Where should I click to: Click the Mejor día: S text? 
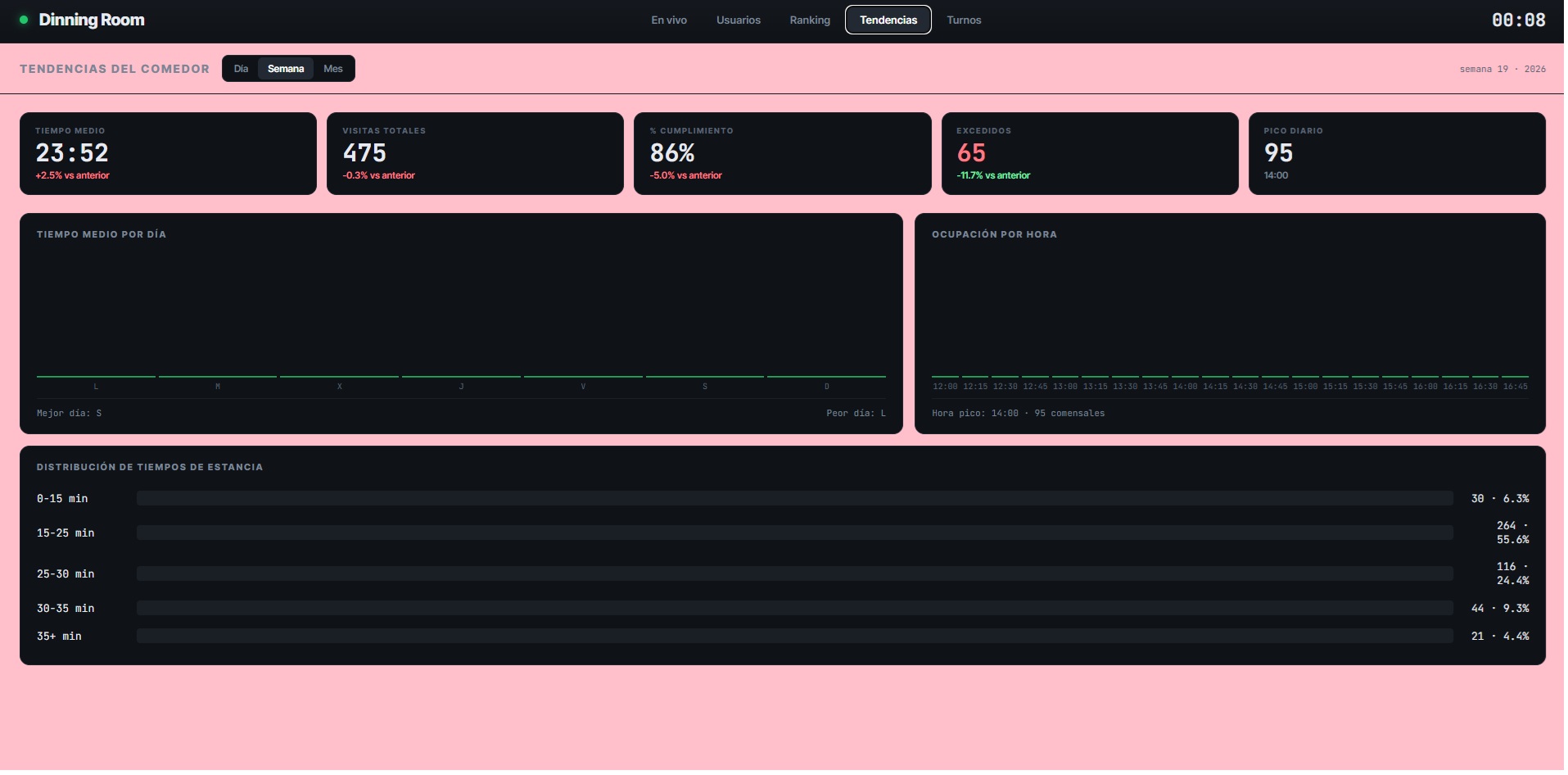pyautogui.click(x=70, y=414)
